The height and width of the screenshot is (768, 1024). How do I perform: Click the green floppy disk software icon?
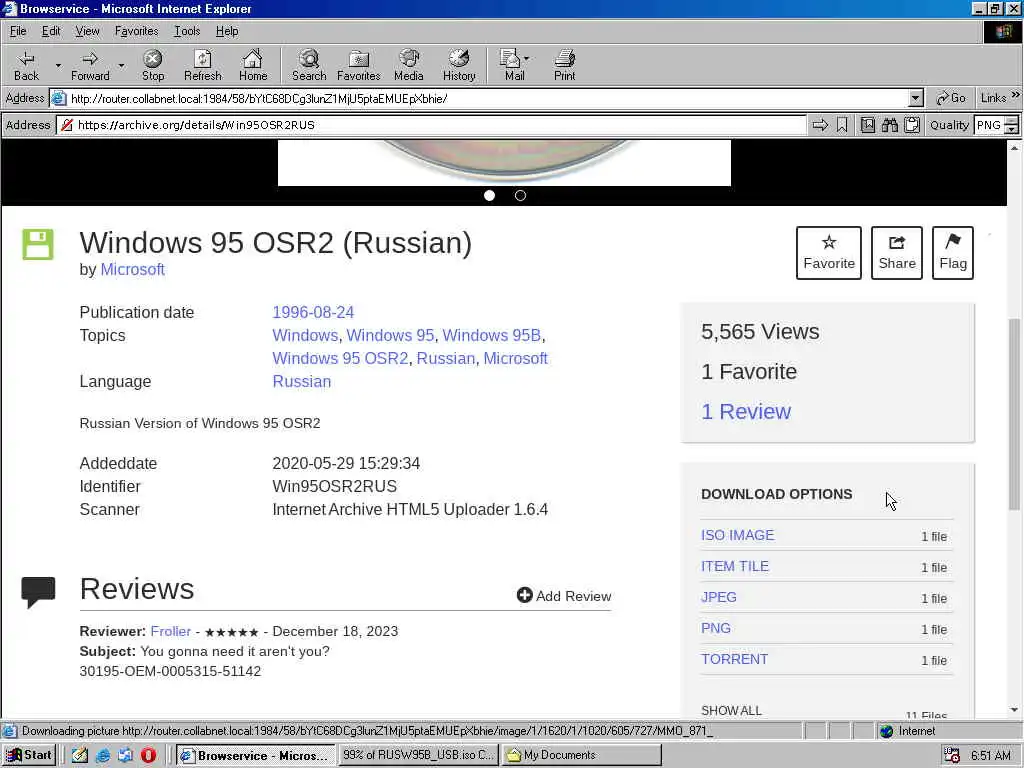[x=38, y=244]
